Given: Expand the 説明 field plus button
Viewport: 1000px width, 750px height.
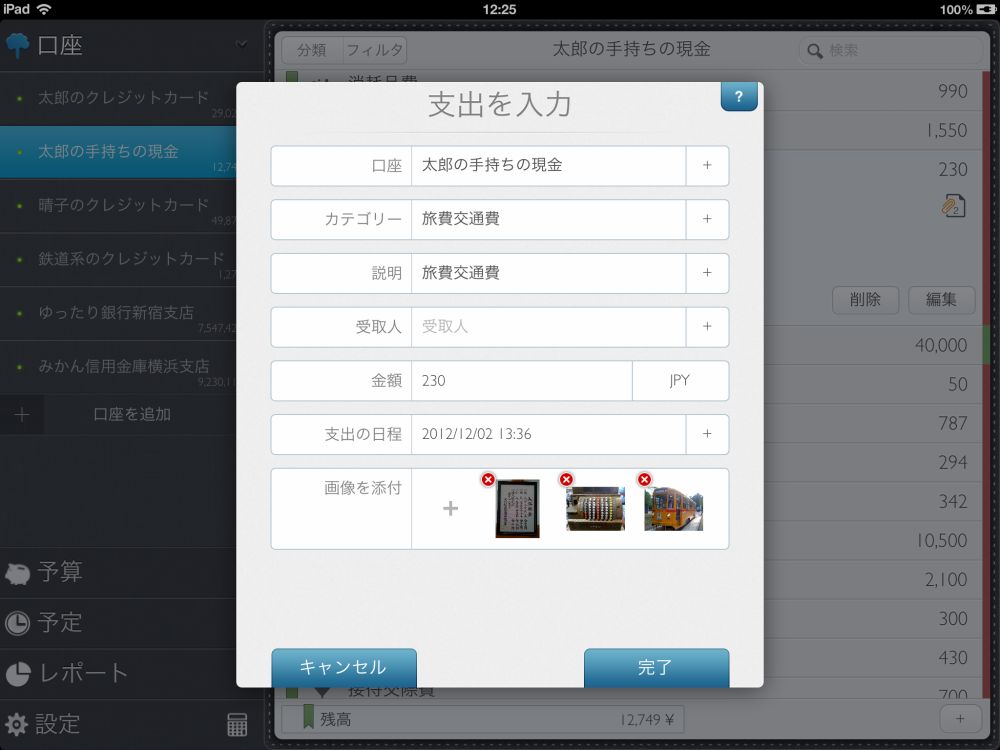Looking at the screenshot, I should (707, 273).
